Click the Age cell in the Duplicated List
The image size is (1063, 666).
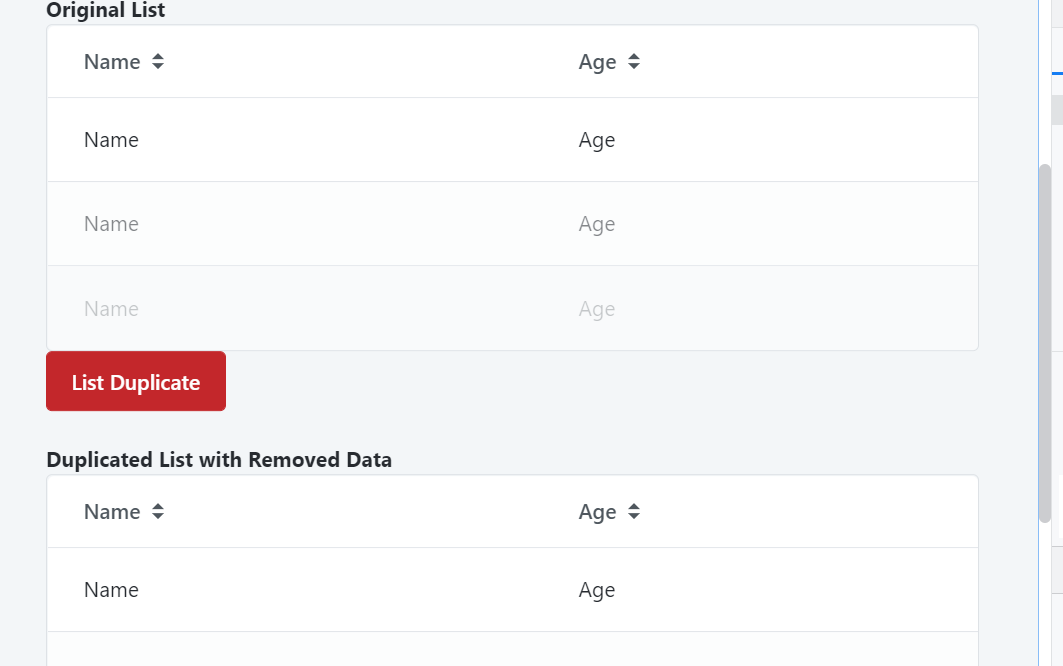point(597,590)
